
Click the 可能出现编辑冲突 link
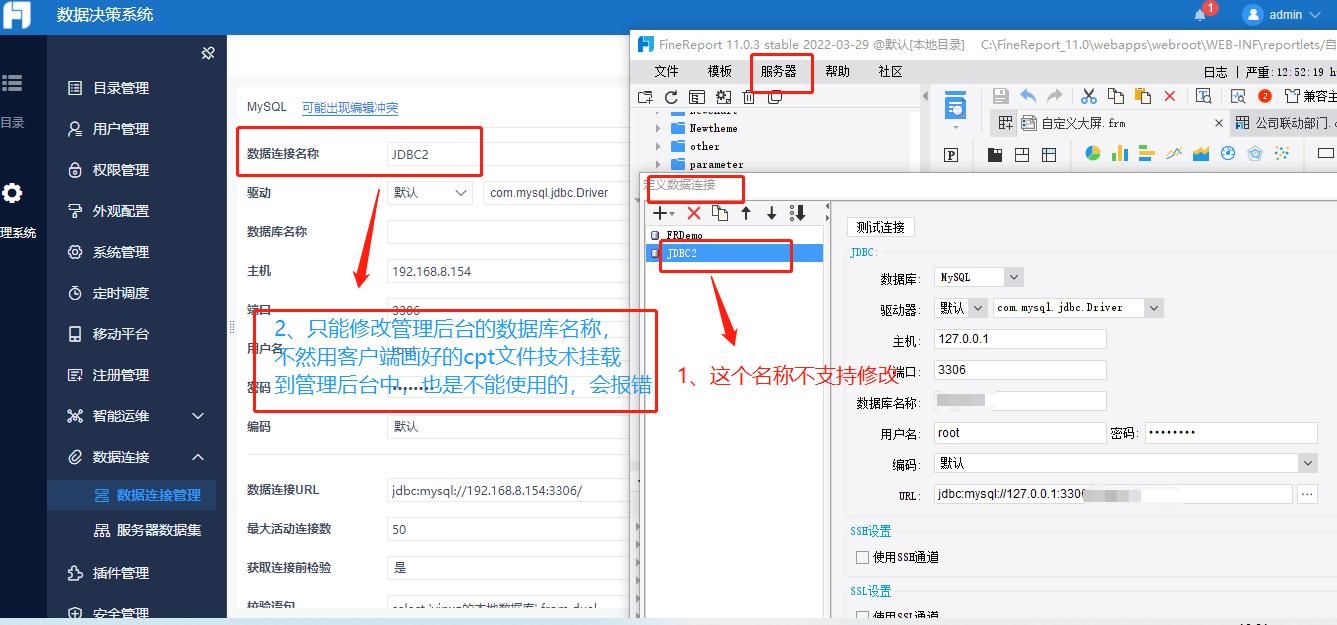[x=350, y=107]
